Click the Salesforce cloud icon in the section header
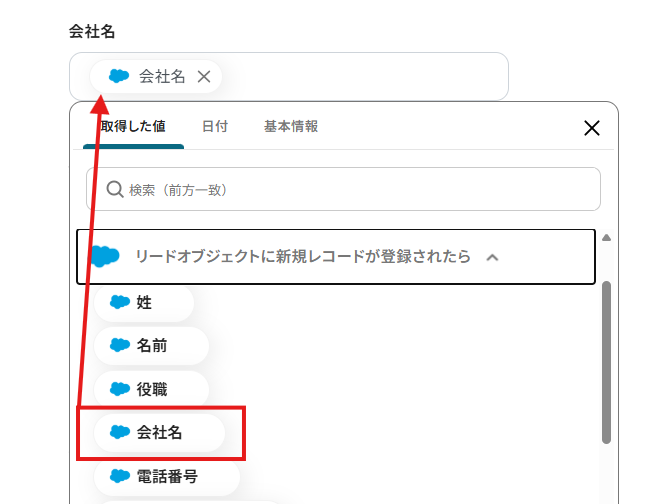Screen dimensions: 665x504 point(105,256)
